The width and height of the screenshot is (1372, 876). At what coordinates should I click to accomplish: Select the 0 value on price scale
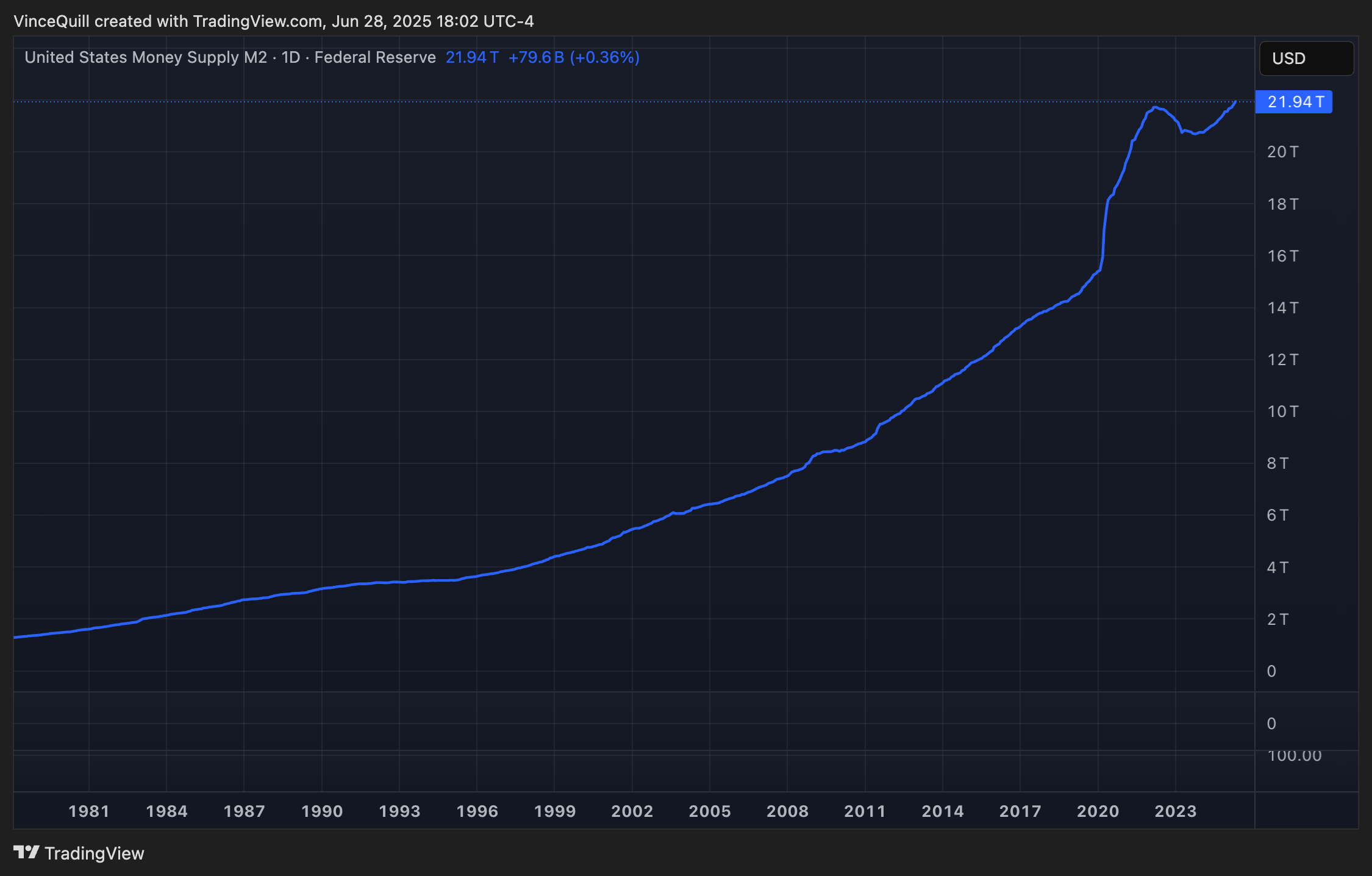[1271, 671]
